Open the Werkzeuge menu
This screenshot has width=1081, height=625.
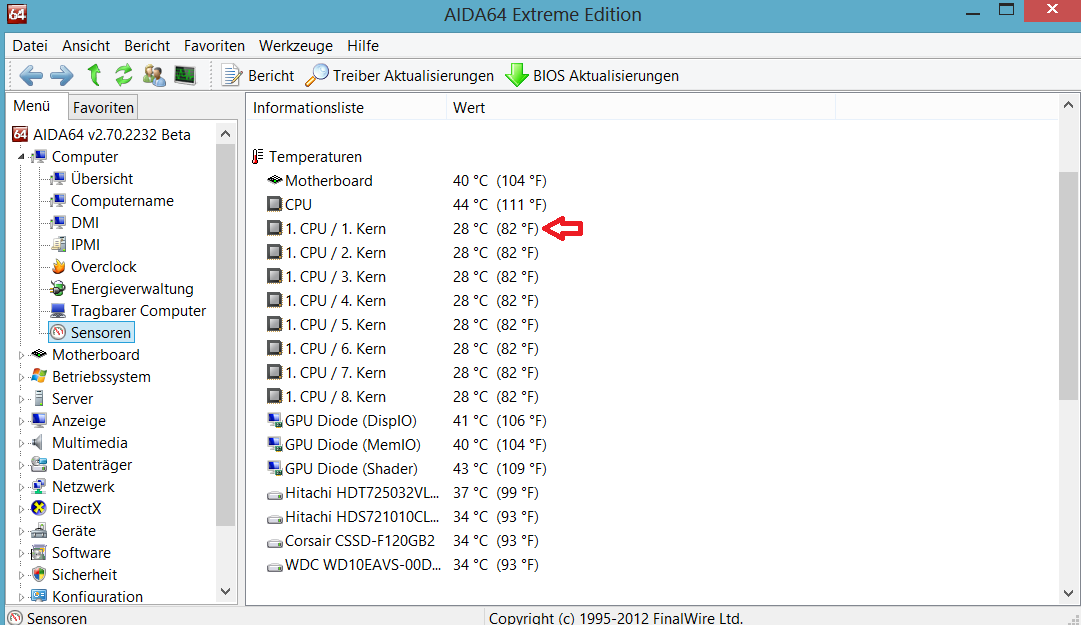296,45
